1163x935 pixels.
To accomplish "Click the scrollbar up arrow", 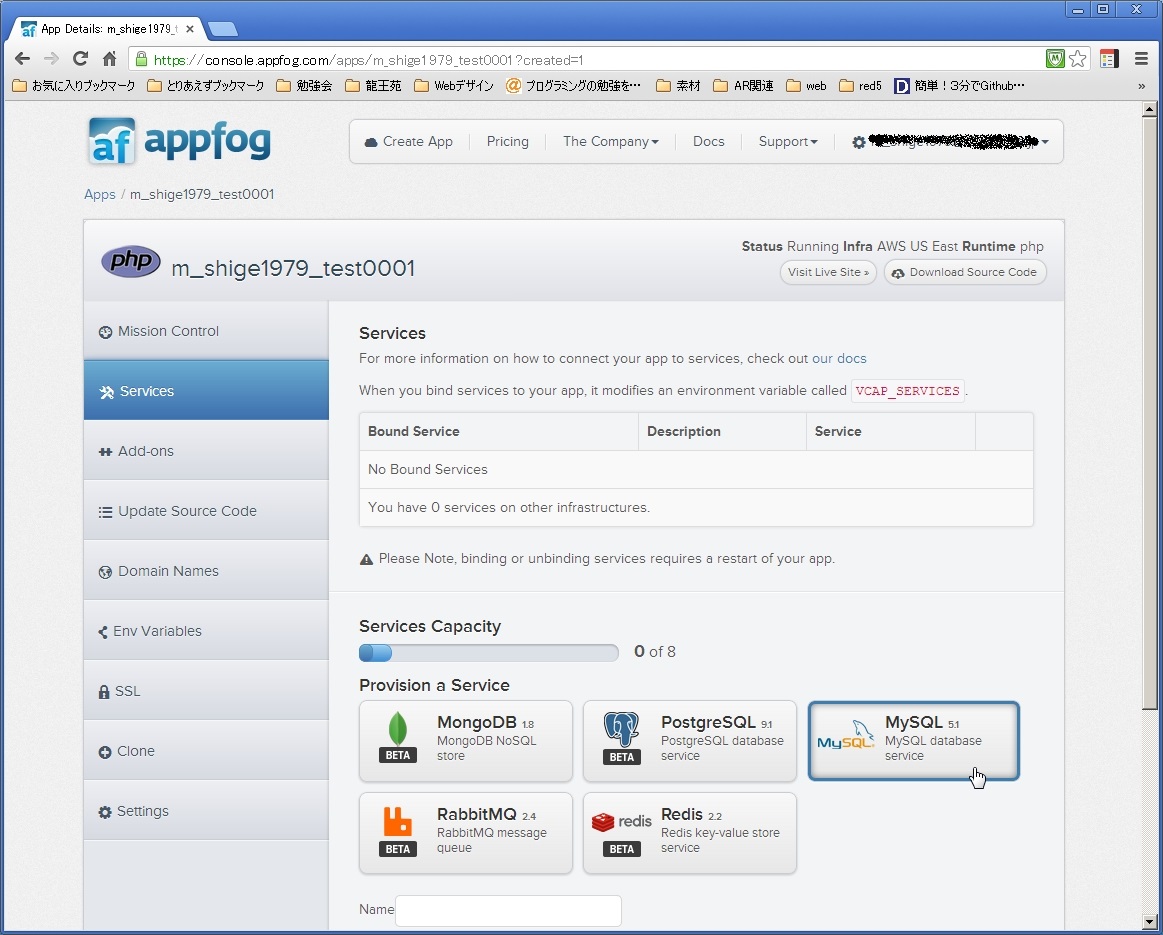I will coord(1150,109).
